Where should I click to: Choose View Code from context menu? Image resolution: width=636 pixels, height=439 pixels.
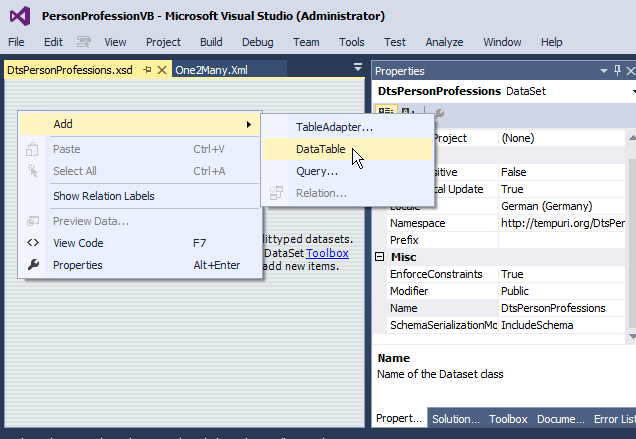pyautogui.click(x=140, y=243)
